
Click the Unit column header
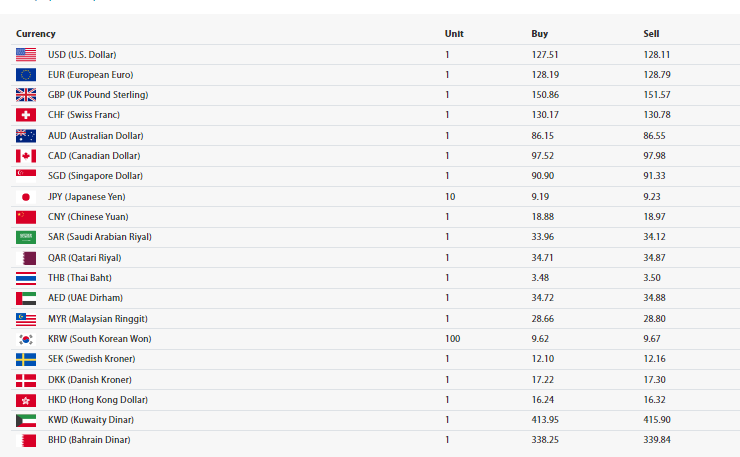point(454,34)
